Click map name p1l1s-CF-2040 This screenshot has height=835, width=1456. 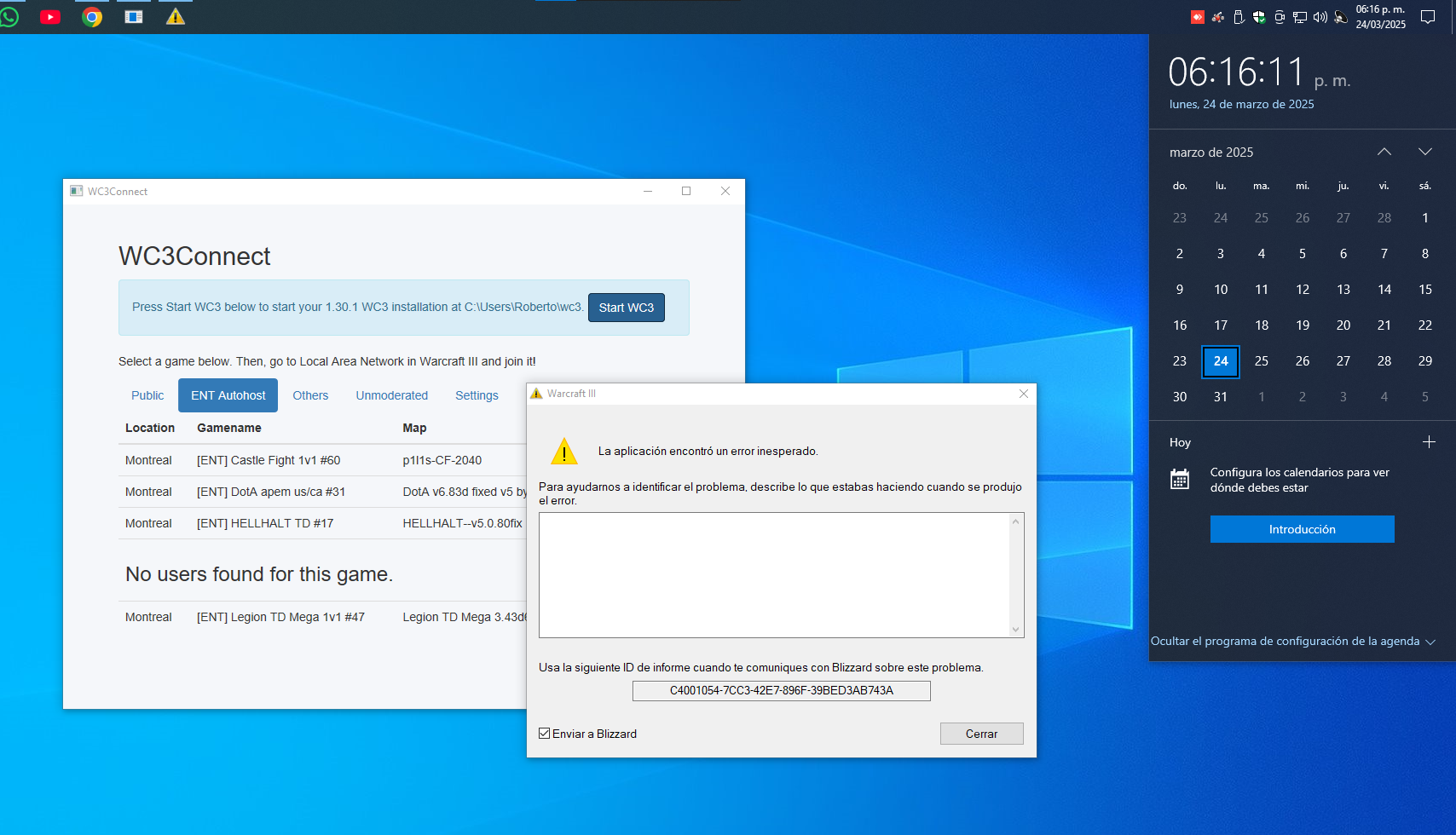(x=442, y=460)
